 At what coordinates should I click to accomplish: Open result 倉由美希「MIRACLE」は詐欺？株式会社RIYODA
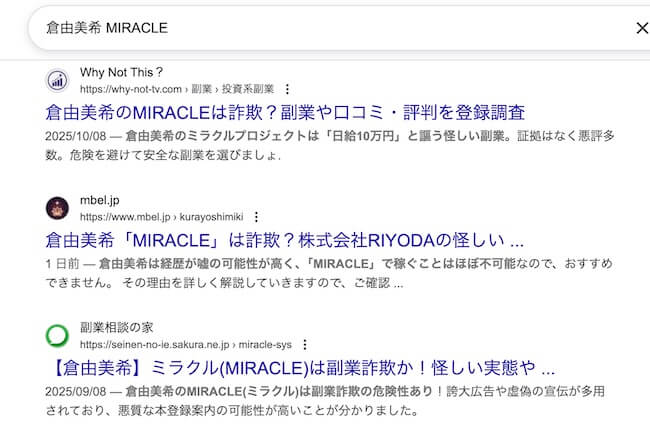[284, 240]
